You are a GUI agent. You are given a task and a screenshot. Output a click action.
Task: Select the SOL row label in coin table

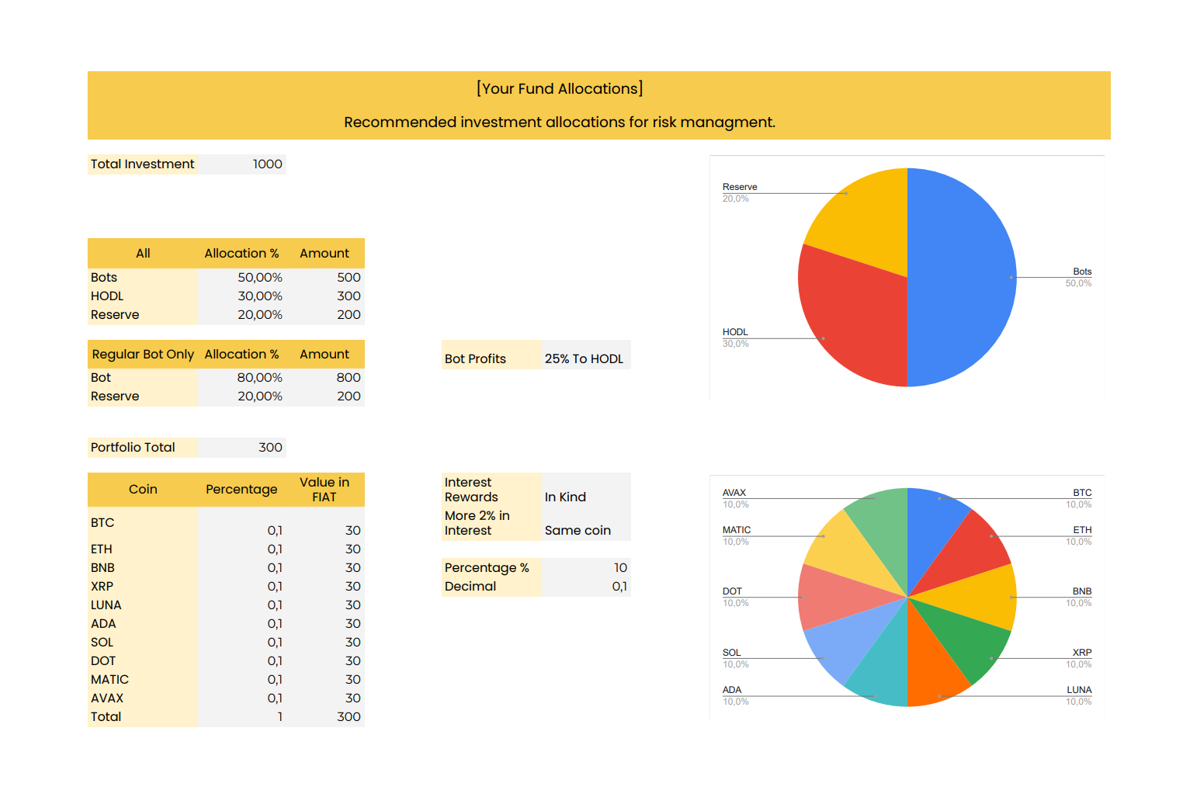(142, 642)
